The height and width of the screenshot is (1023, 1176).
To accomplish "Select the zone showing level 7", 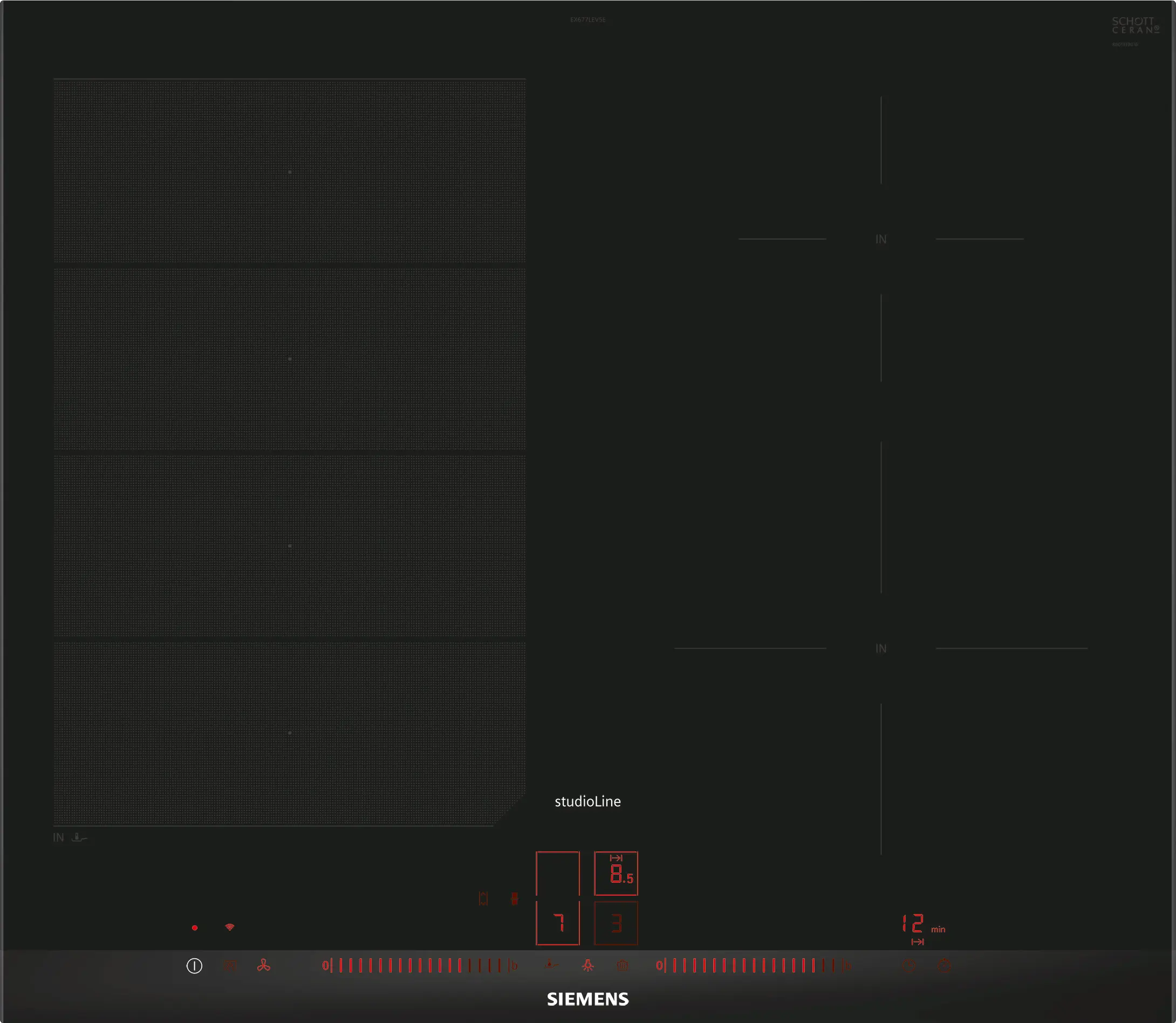I will [558, 923].
